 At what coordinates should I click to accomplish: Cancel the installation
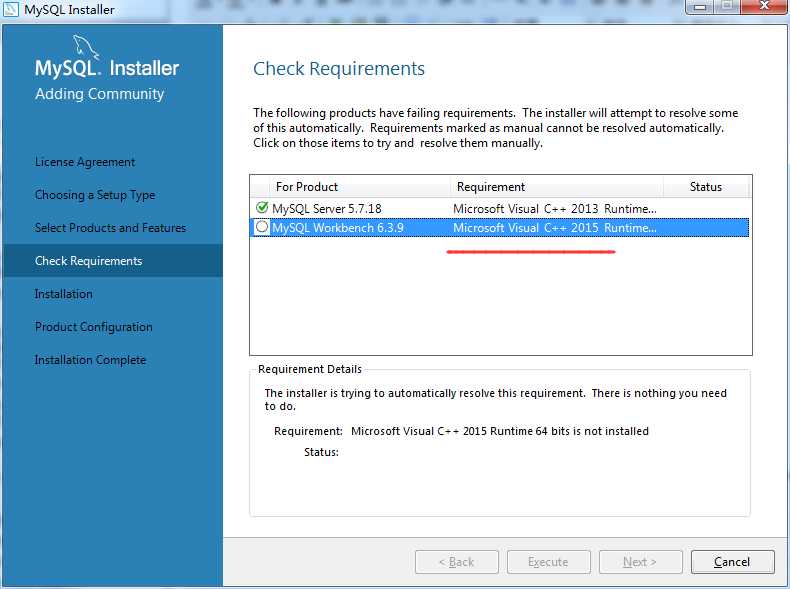pos(733,562)
